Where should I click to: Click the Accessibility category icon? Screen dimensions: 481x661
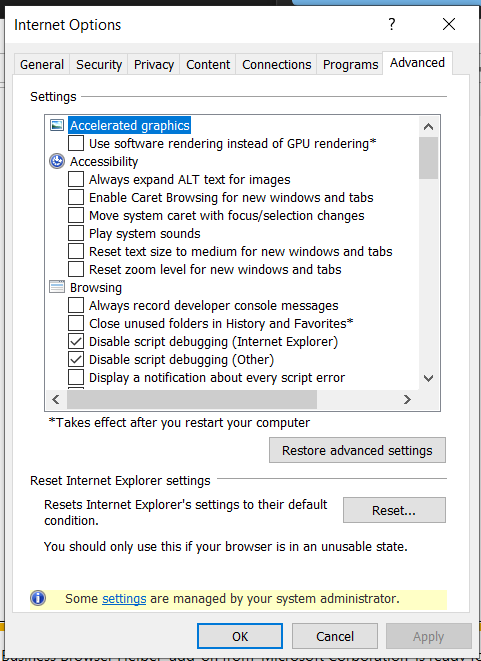[57, 161]
